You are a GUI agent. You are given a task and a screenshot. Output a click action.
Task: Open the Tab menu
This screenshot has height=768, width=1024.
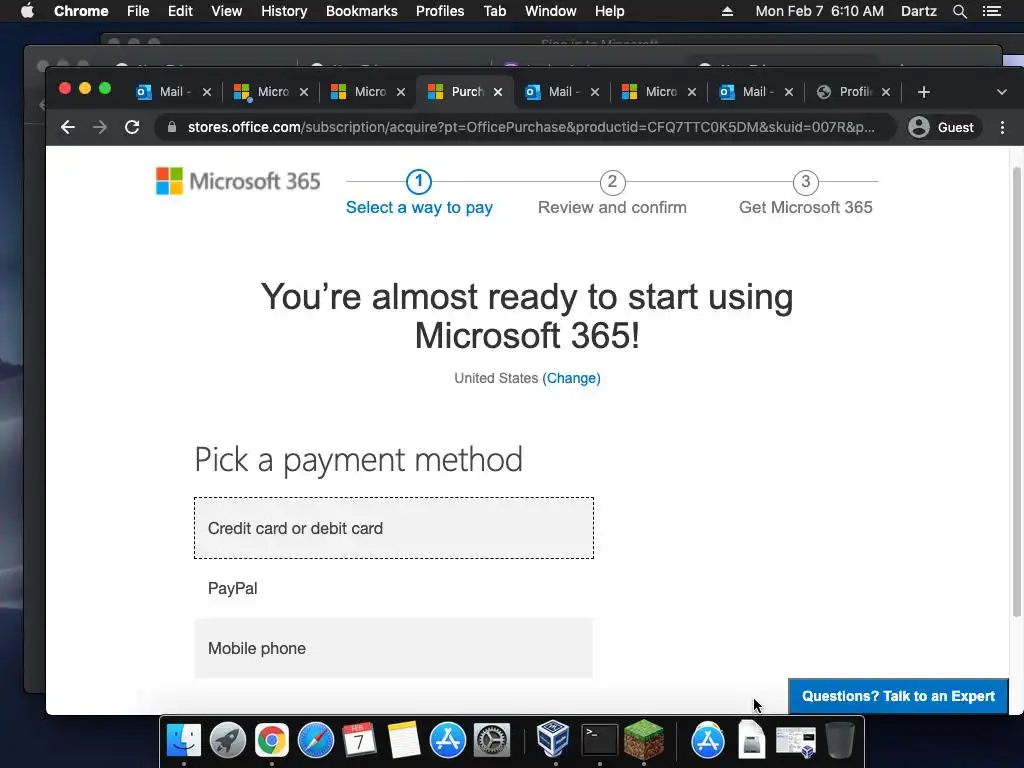click(494, 11)
